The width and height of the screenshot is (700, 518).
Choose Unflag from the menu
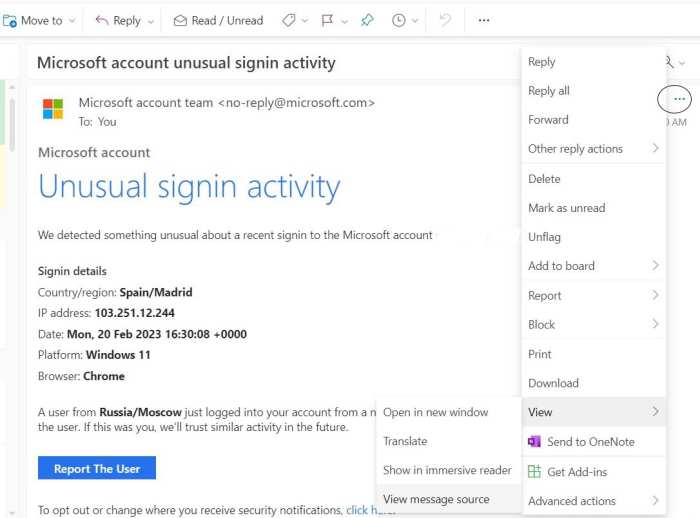click(x=593, y=237)
